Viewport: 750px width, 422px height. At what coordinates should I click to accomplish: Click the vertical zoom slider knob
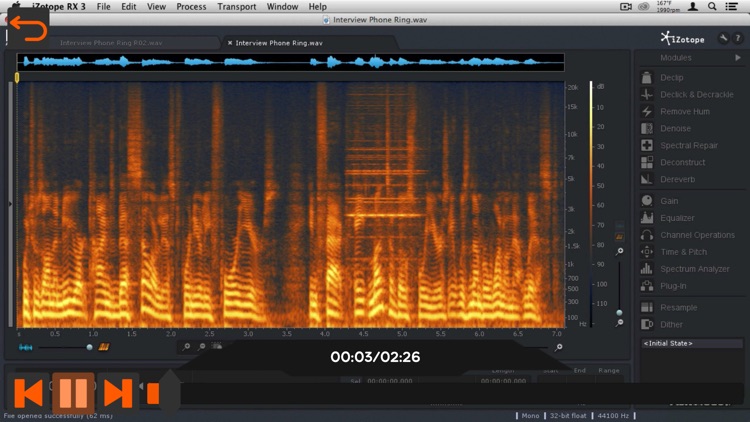(619, 312)
